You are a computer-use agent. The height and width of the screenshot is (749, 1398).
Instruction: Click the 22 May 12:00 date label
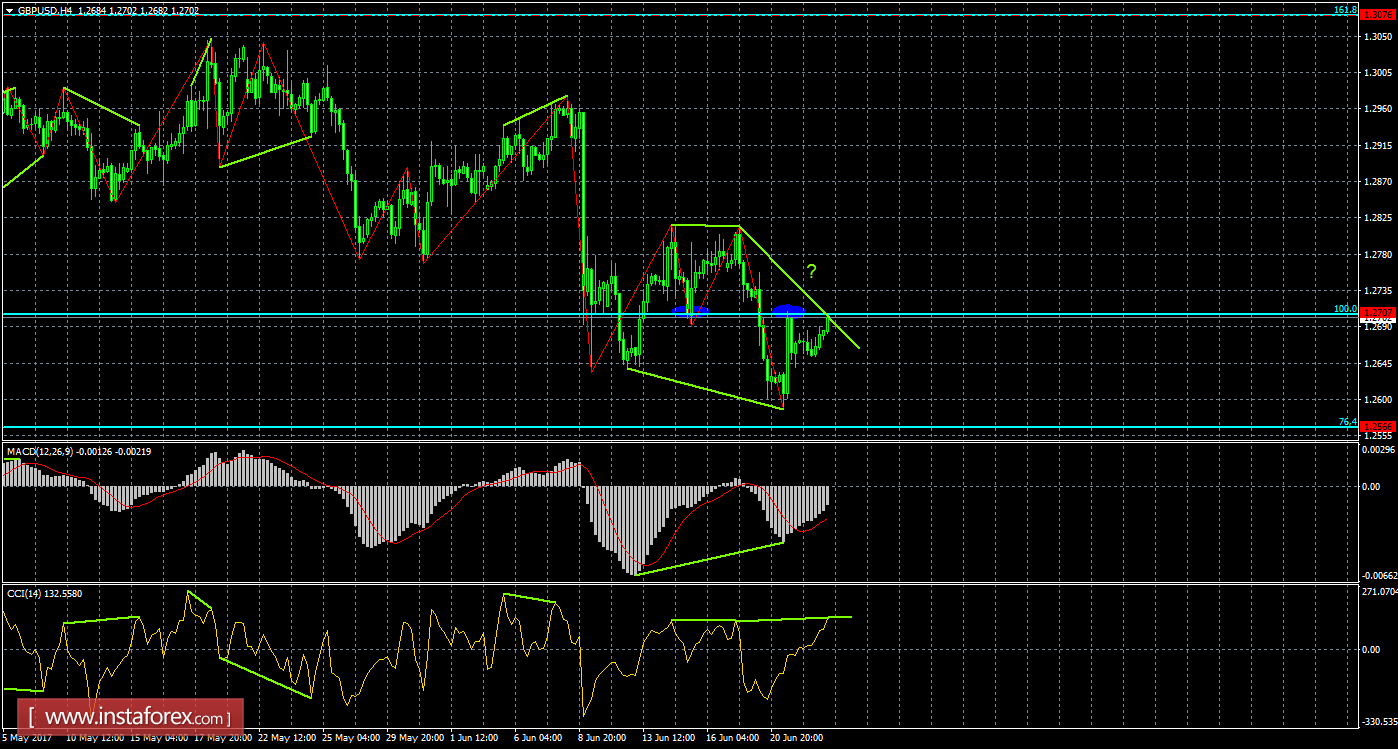(x=289, y=739)
